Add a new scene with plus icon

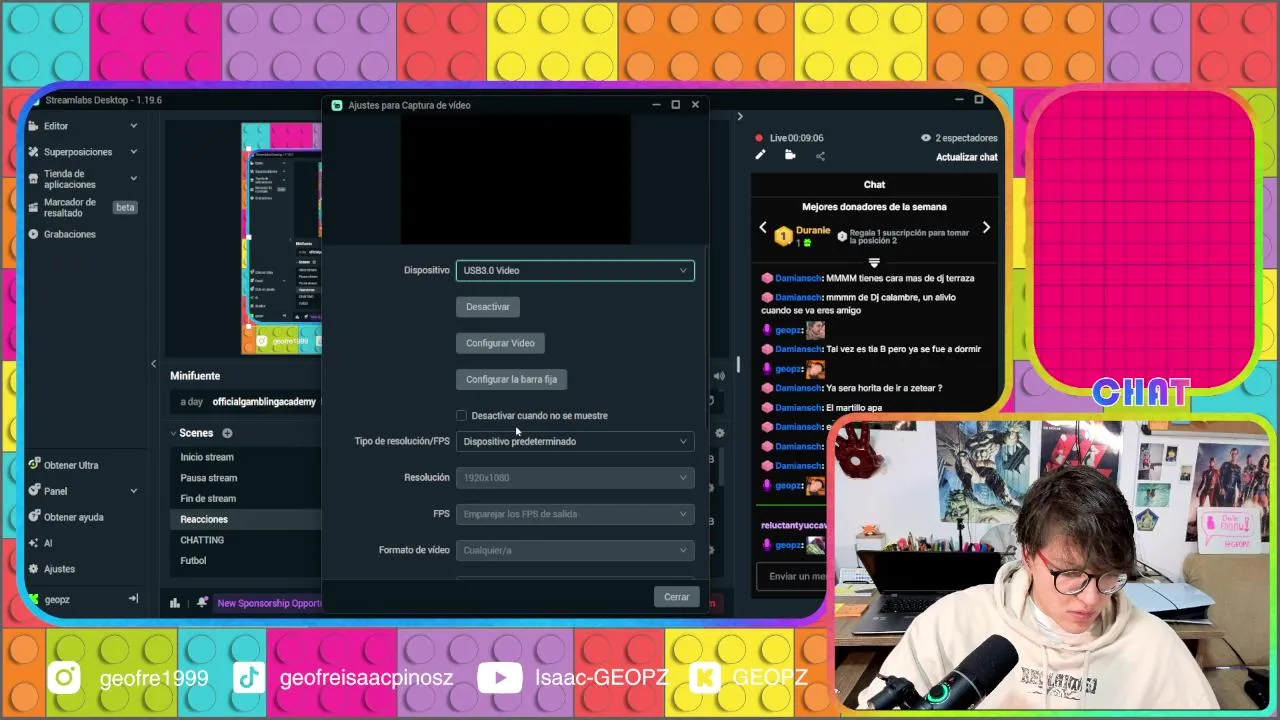227,433
